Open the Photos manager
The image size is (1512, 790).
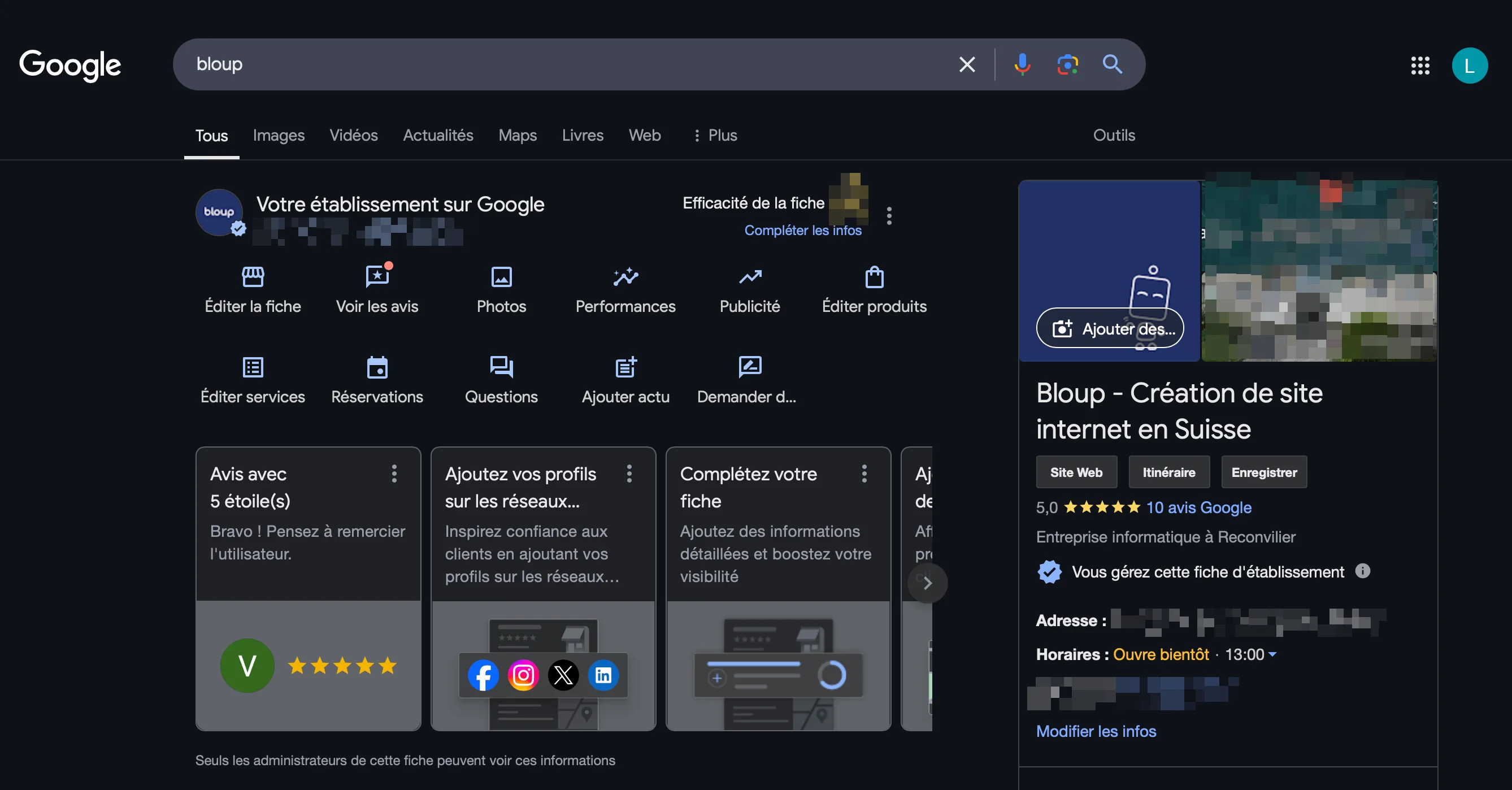point(501,289)
